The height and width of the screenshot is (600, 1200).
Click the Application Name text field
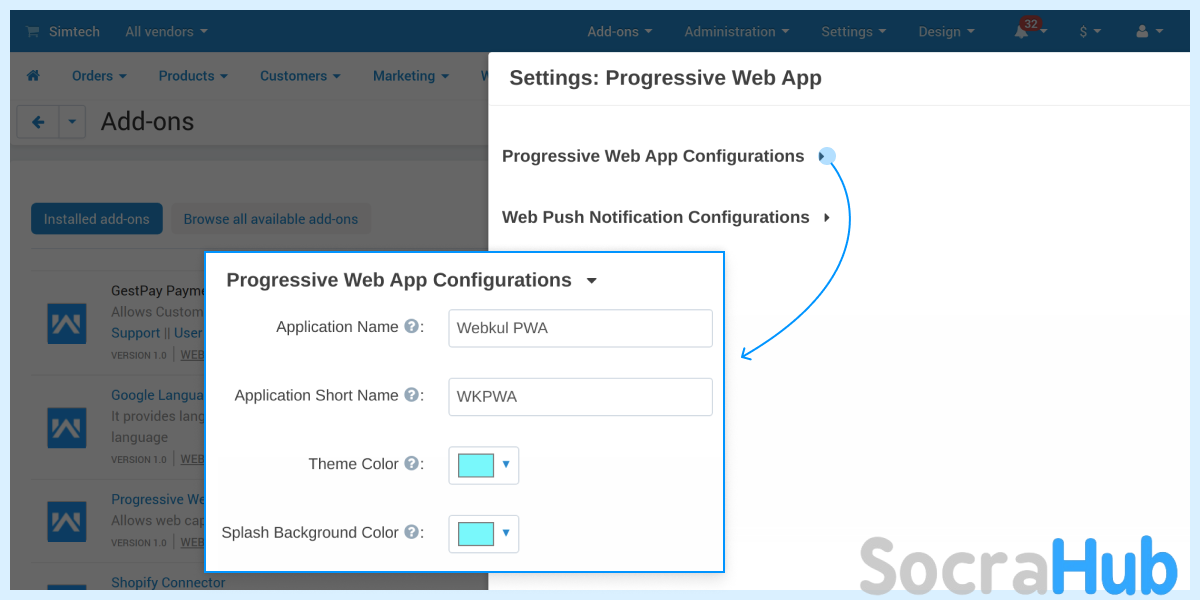click(580, 328)
